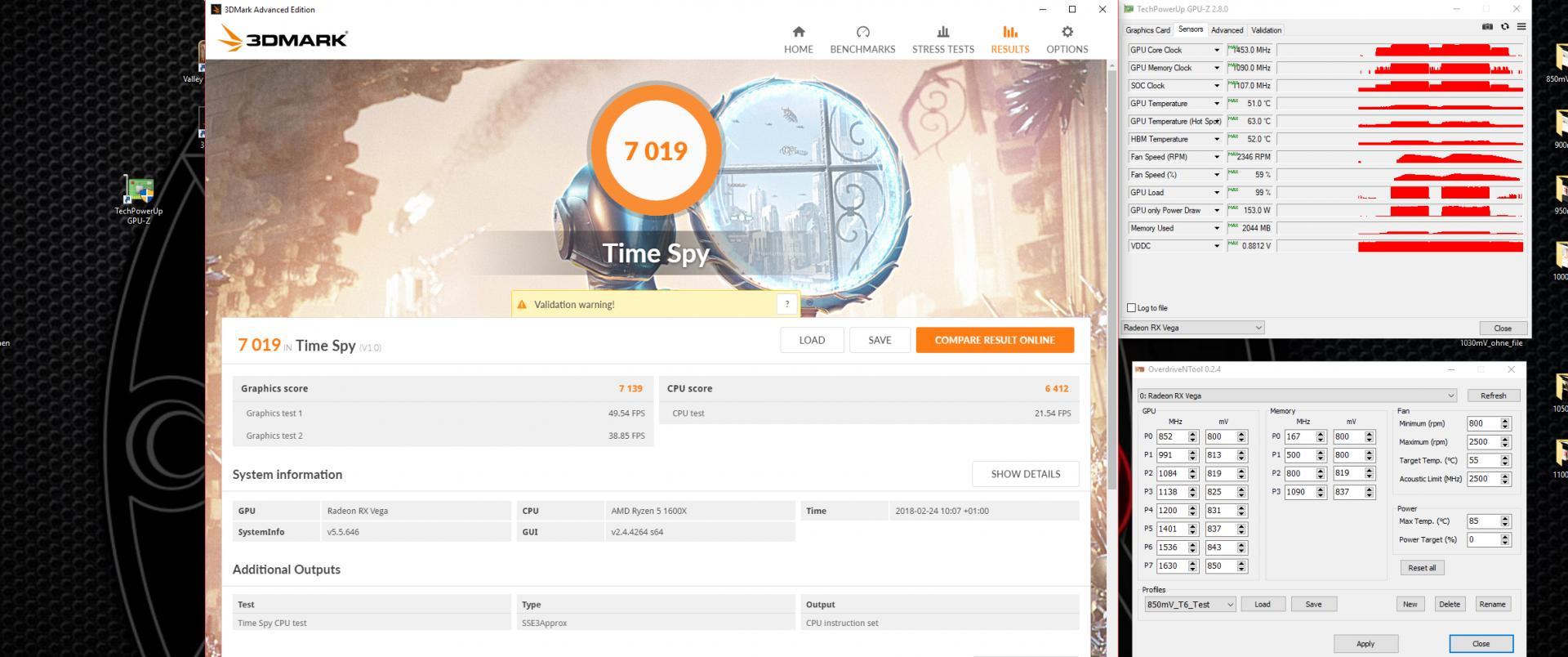Click the SAVE button in 3DMark
Viewport: 1568px width, 657px height.
click(x=880, y=340)
